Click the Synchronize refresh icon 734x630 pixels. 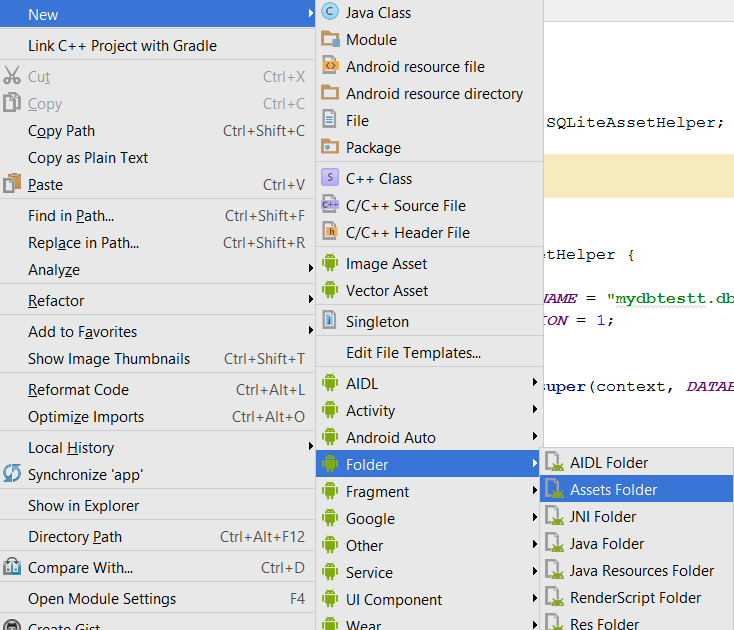point(12,473)
